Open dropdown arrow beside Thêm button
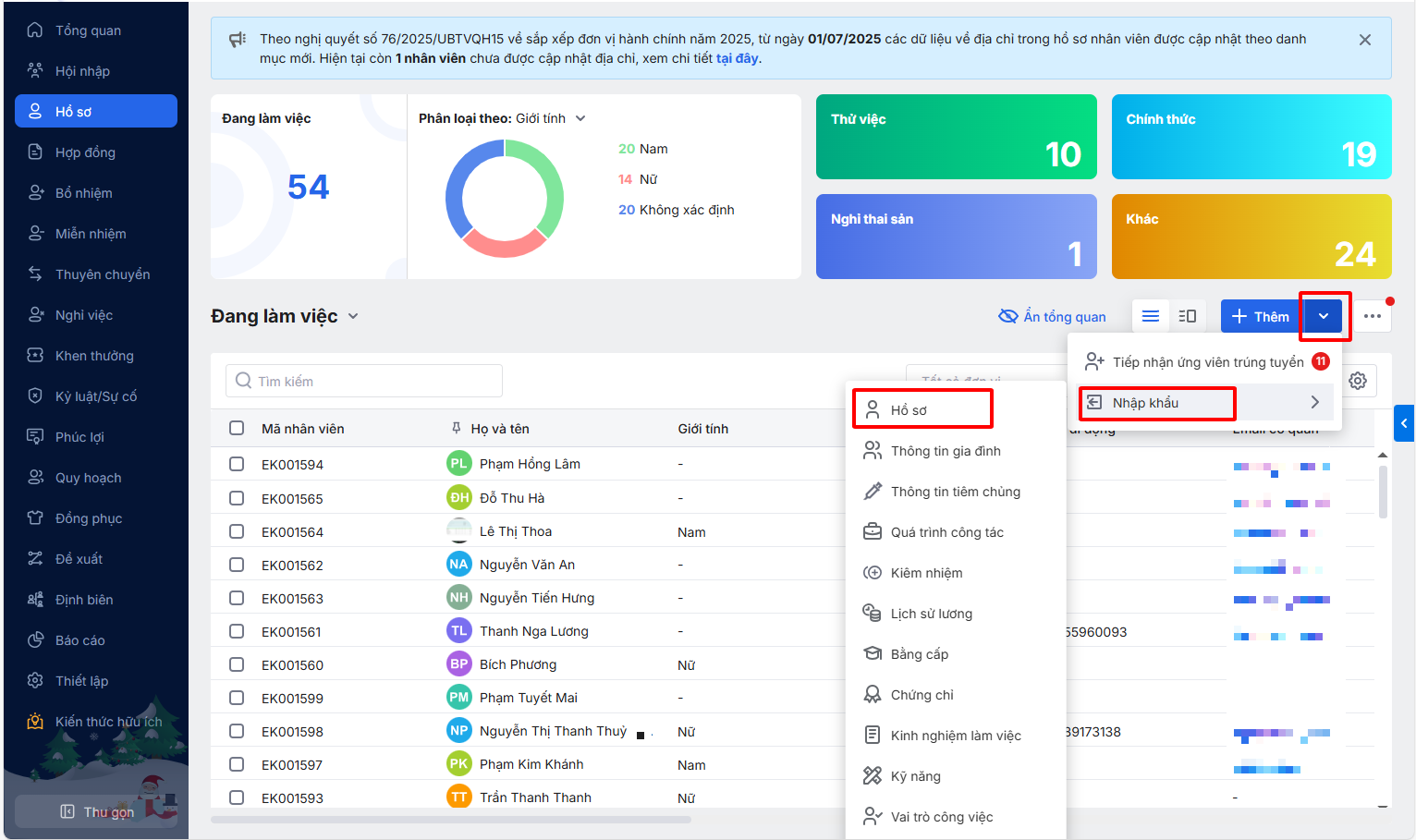This screenshot has height=840, width=1416. point(1324,316)
